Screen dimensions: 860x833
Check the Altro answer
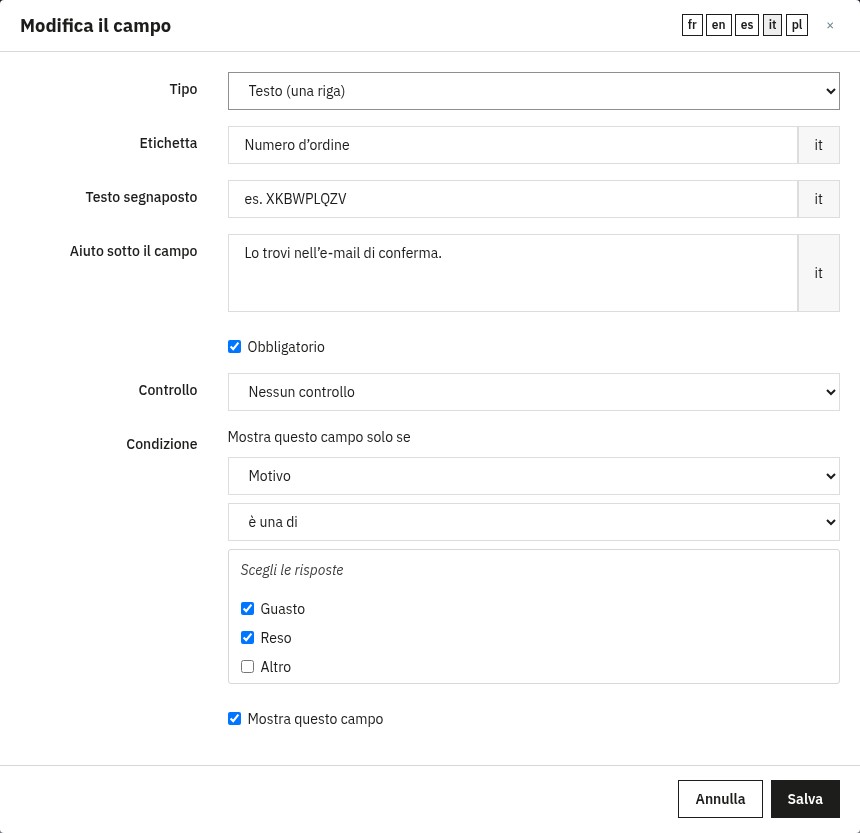pyautogui.click(x=247, y=667)
